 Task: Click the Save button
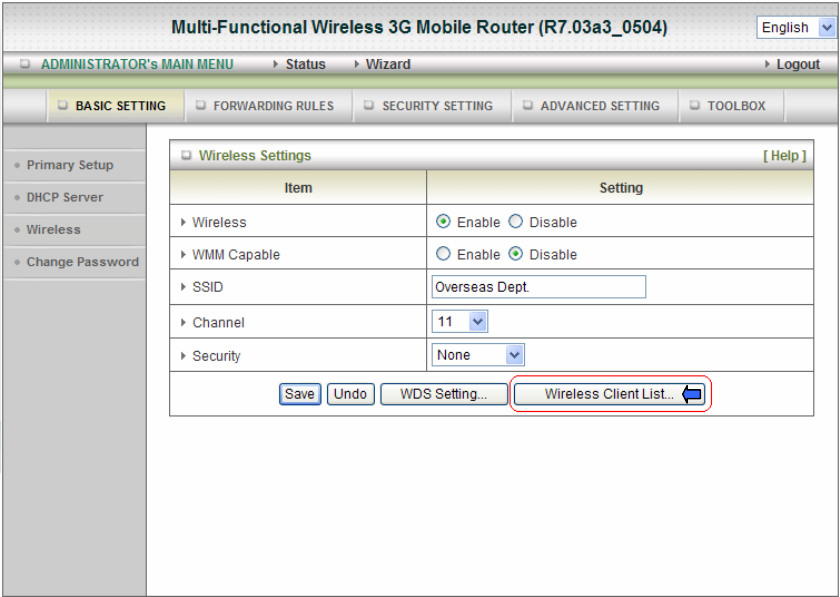click(300, 394)
